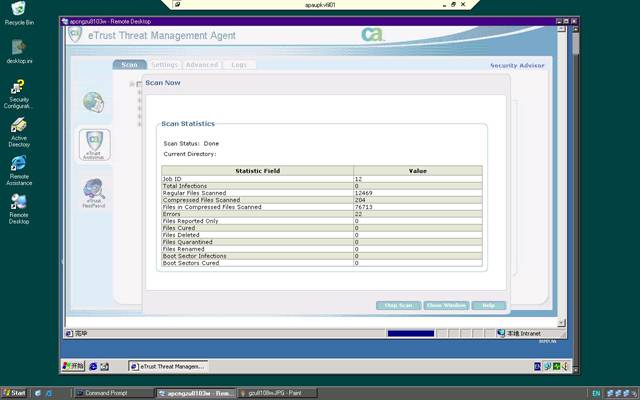The image size is (640, 400).
Task: Click the Stop Scan button
Action: tap(397, 305)
